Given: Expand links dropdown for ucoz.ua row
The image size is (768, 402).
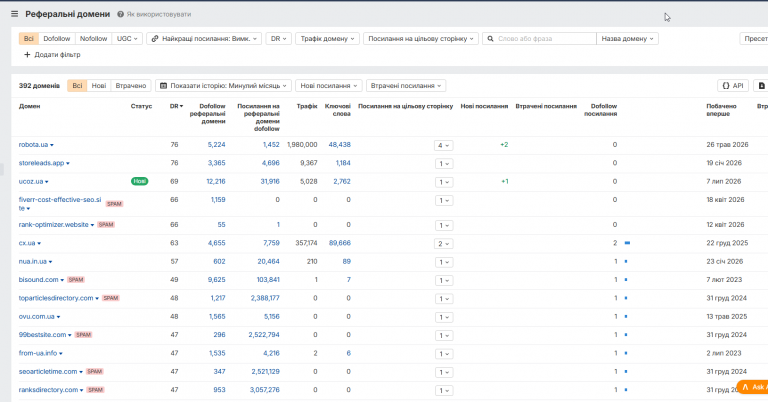Looking at the screenshot, I should click(x=443, y=182).
